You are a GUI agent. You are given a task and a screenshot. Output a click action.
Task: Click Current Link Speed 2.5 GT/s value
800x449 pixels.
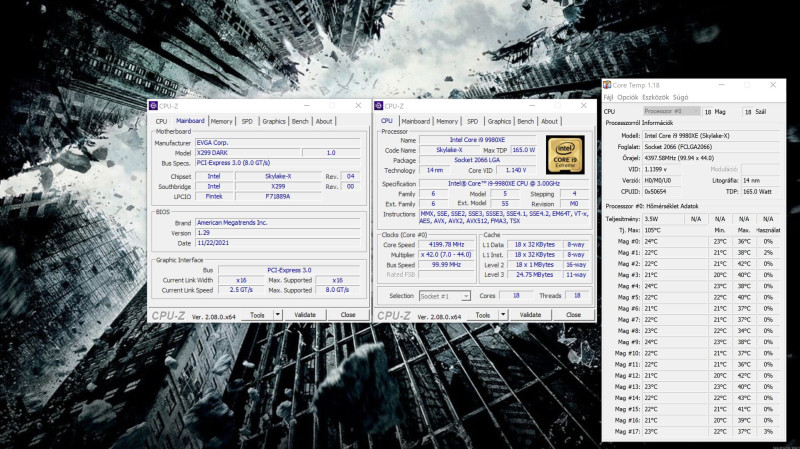(x=241, y=290)
